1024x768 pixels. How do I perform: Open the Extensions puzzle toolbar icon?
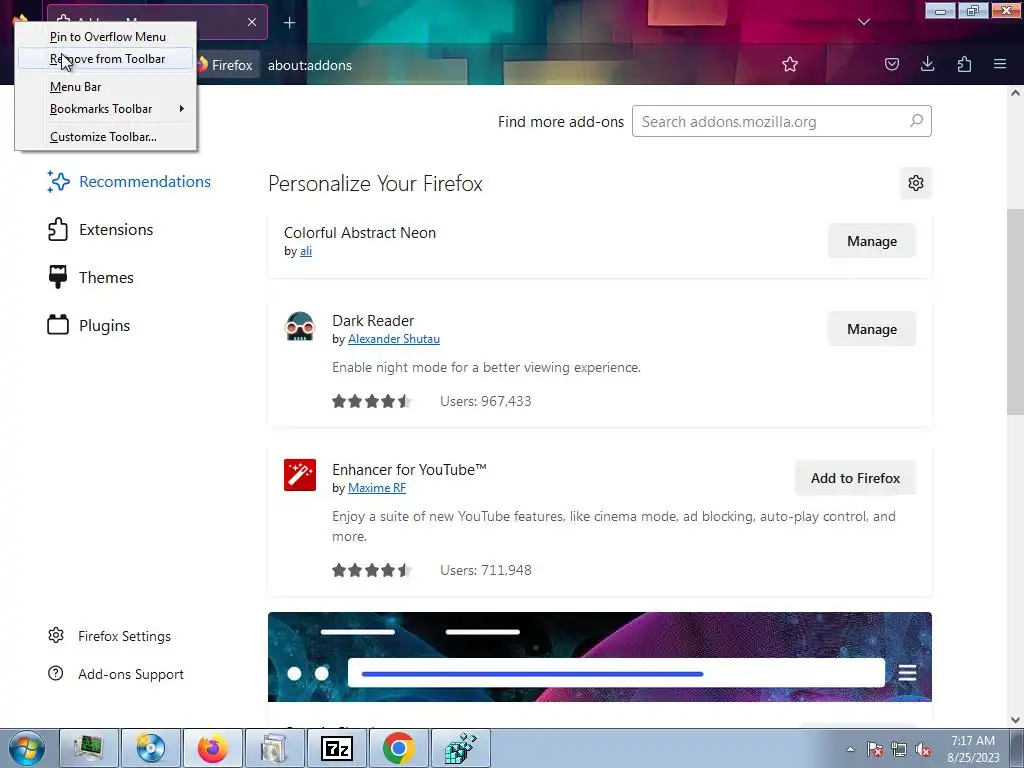(964, 64)
